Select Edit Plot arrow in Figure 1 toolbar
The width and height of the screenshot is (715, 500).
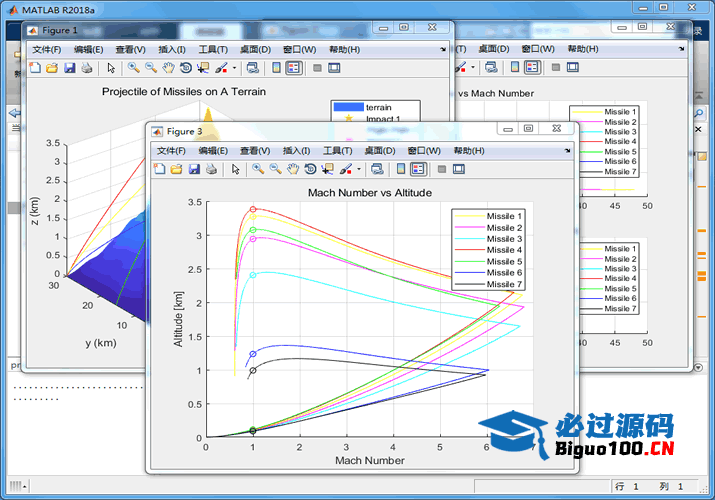point(111,68)
